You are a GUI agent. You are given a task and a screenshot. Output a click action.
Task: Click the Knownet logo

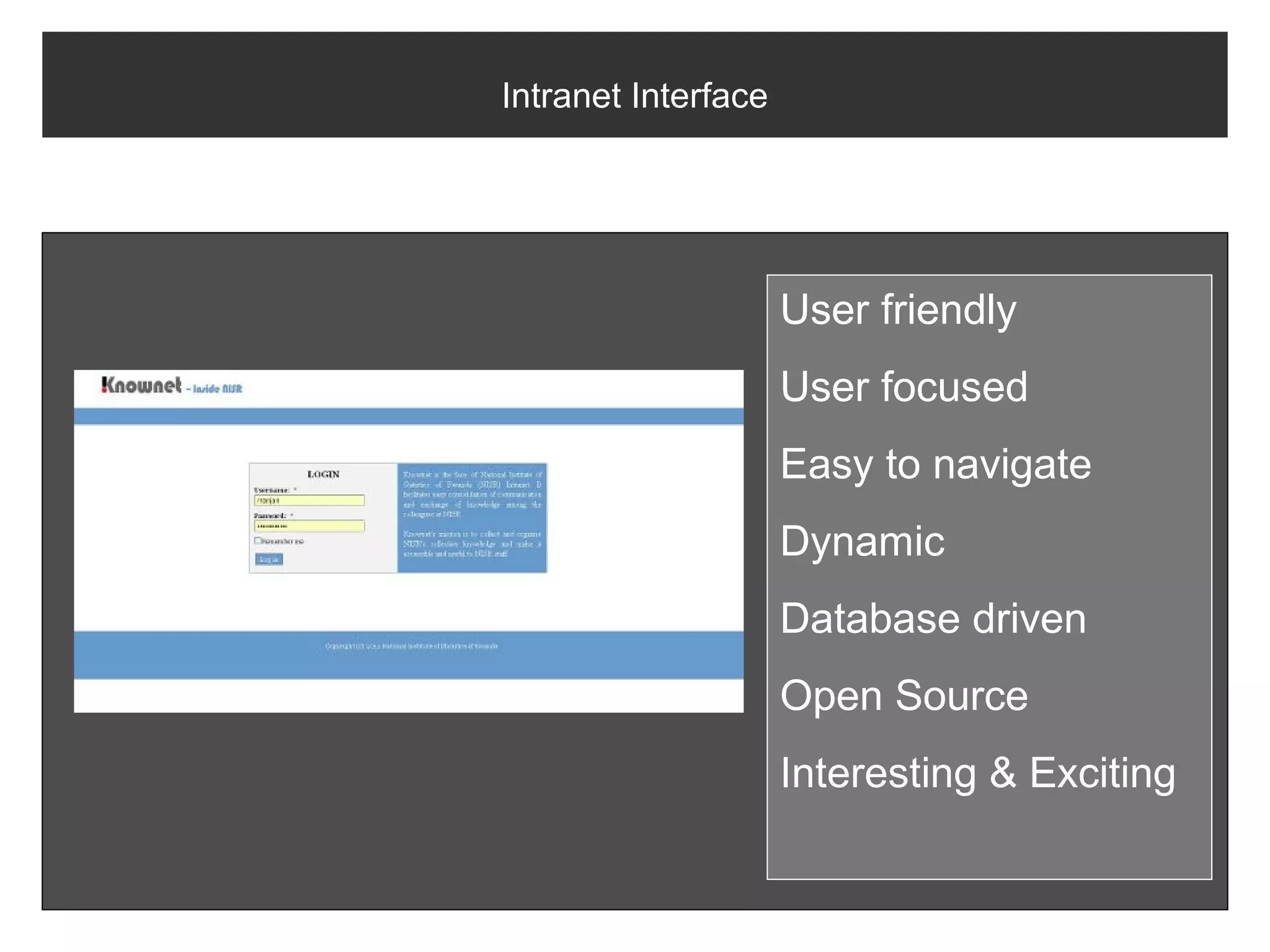coord(141,386)
